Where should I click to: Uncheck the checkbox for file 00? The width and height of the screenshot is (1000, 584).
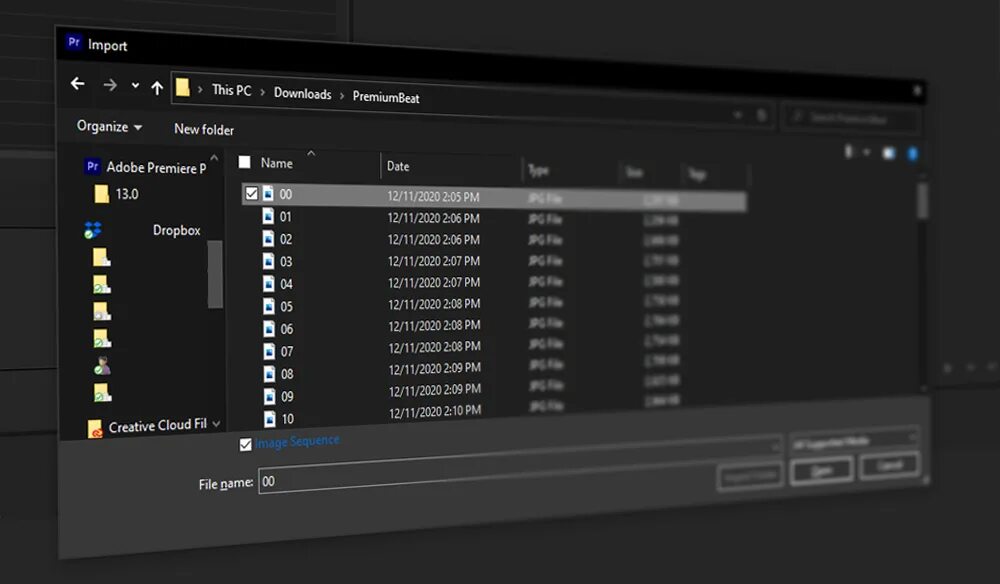point(251,193)
